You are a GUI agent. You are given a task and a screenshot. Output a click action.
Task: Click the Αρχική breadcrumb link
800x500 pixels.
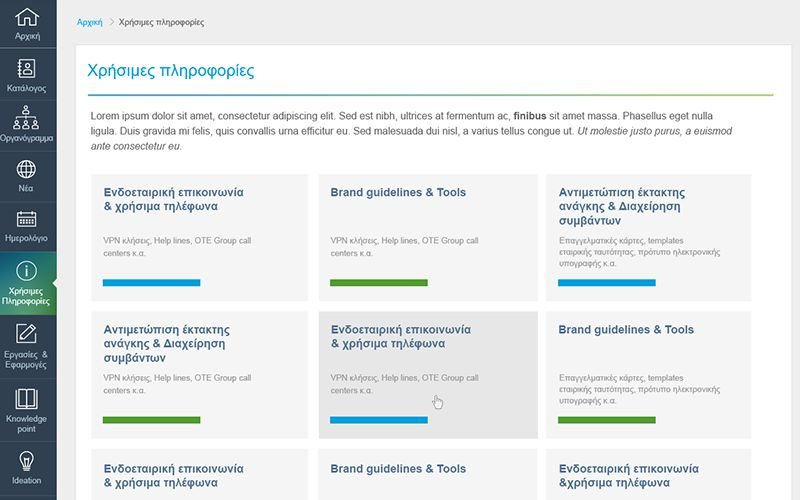point(89,21)
